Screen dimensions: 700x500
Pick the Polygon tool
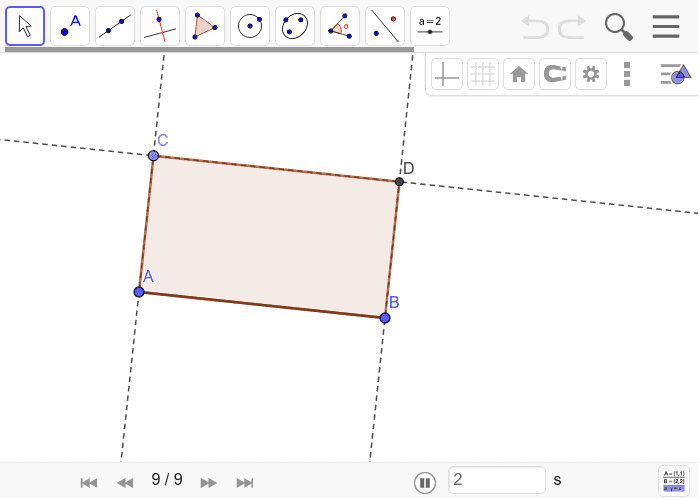205,26
